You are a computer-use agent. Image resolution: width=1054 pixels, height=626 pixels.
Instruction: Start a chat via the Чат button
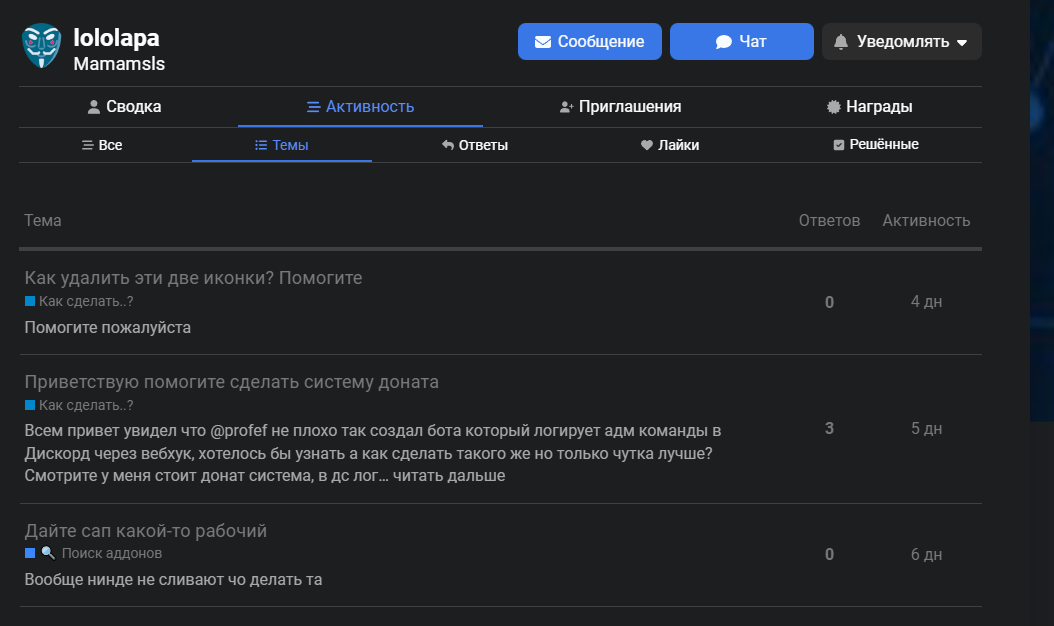741,42
